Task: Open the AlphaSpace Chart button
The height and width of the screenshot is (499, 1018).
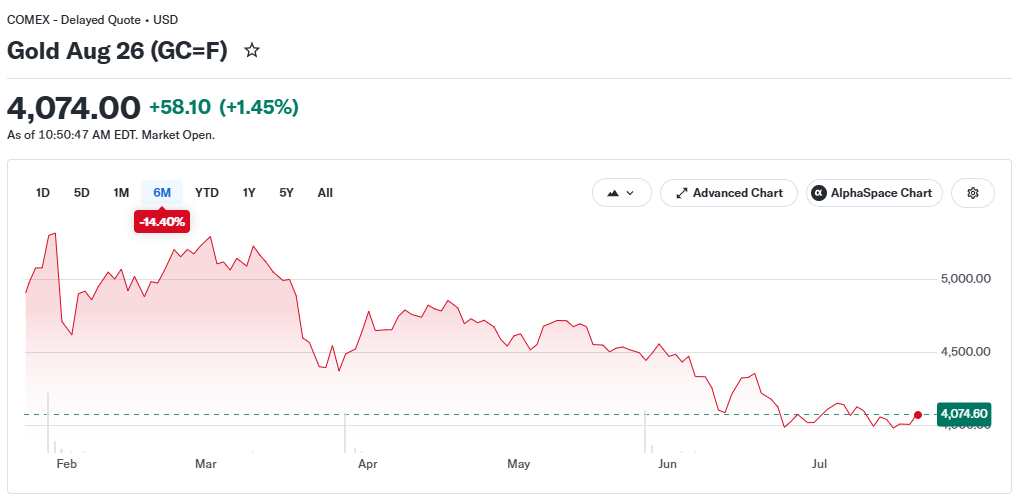Action: [x=874, y=193]
